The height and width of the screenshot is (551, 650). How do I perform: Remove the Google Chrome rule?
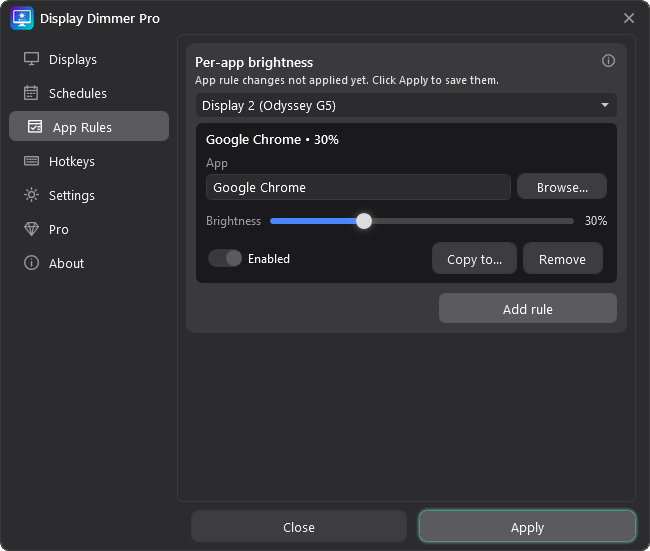pyautogui.click(x=563, y=259)
